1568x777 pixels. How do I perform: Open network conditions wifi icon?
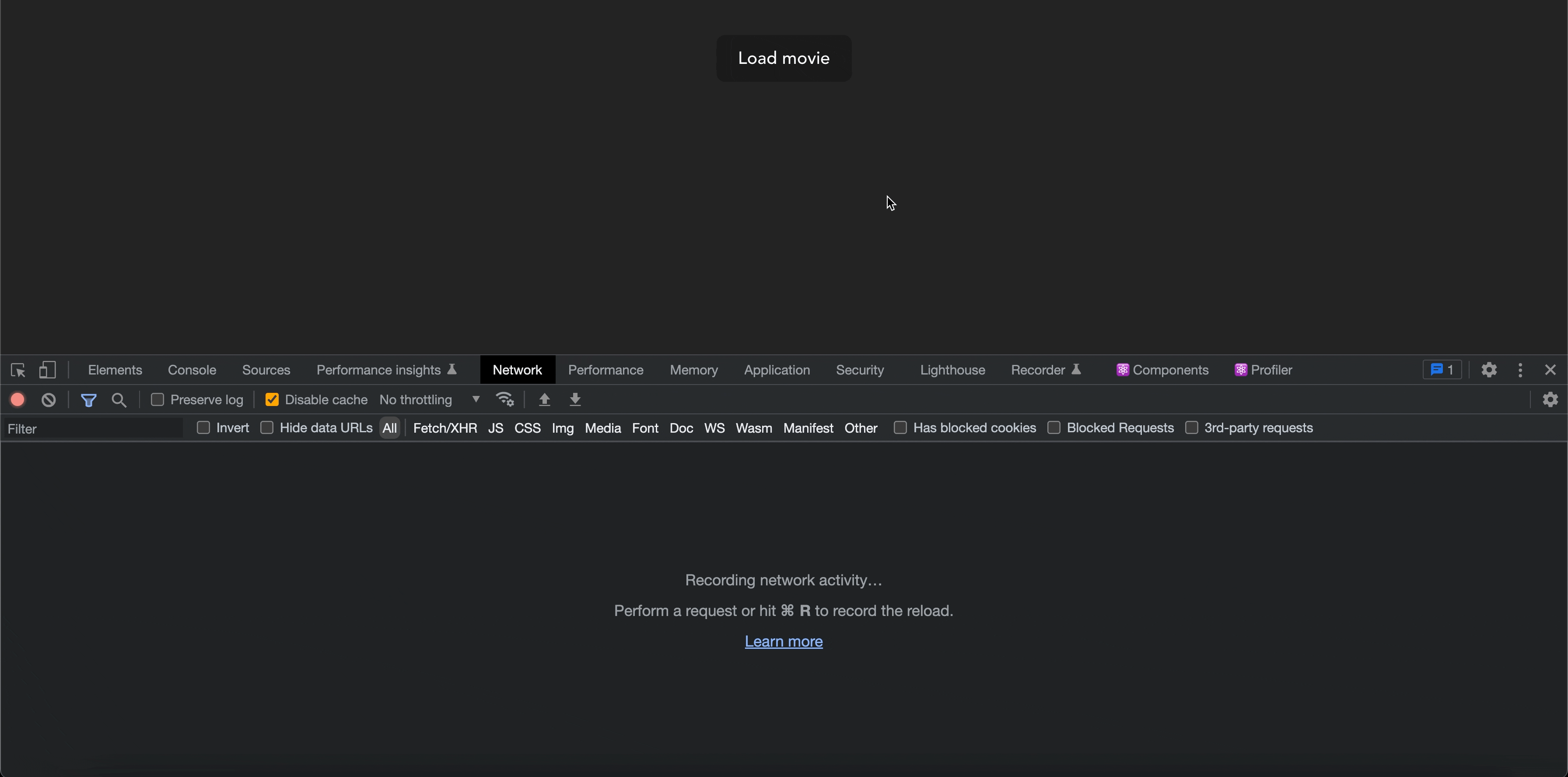coord(504,400)
